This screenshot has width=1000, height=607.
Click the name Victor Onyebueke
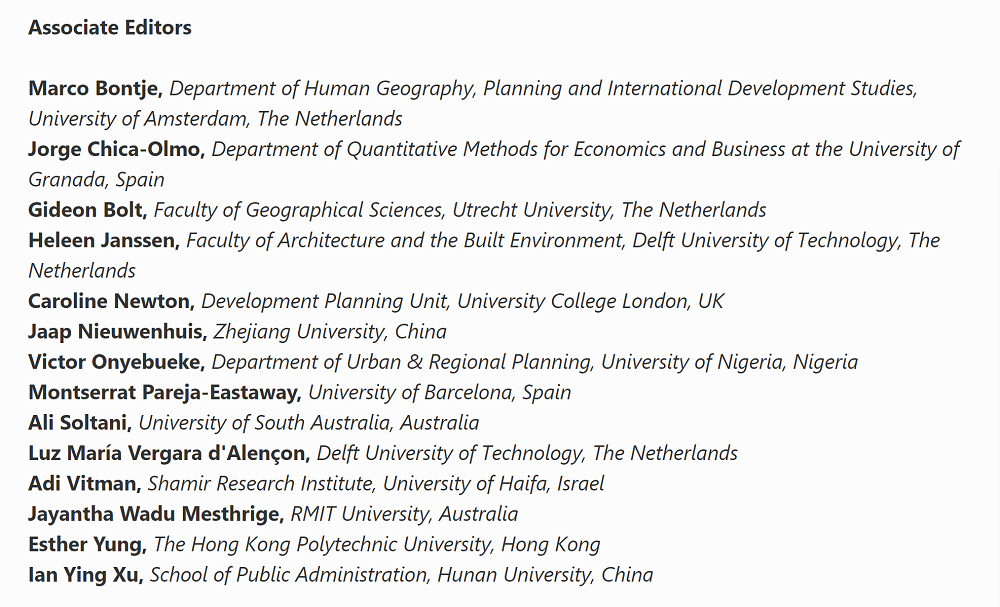115,362
